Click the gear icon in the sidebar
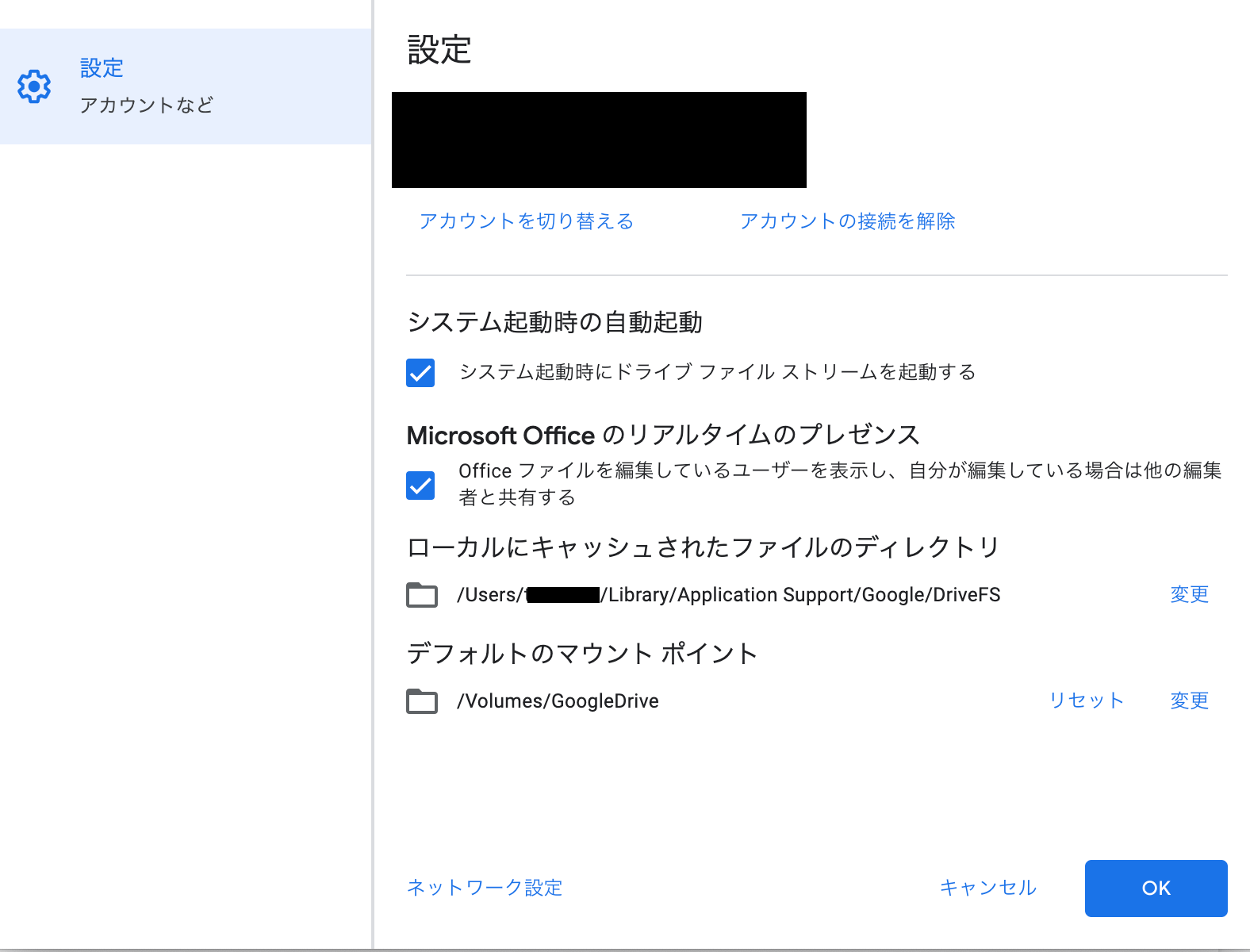 pyautogui.click(x=34, y=86)
